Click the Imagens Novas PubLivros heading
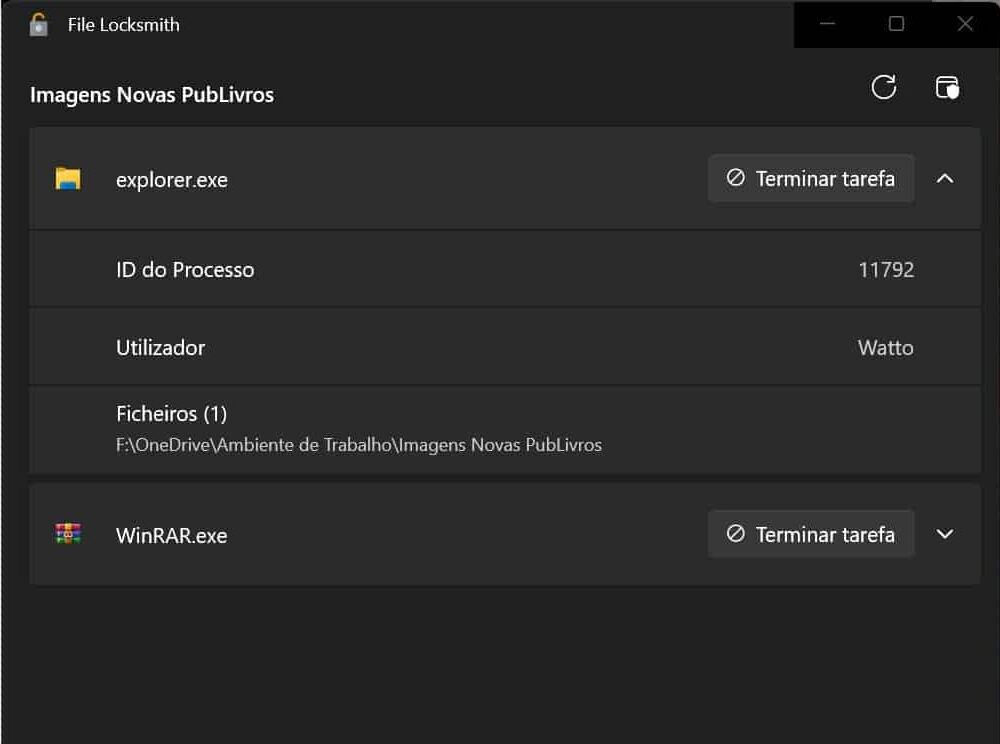The image size is (1000, 744). [x=152, y=95]
